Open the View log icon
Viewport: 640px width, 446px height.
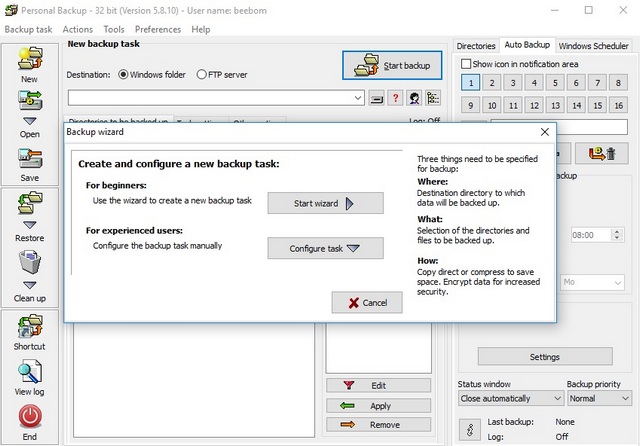tap(30, 371)
